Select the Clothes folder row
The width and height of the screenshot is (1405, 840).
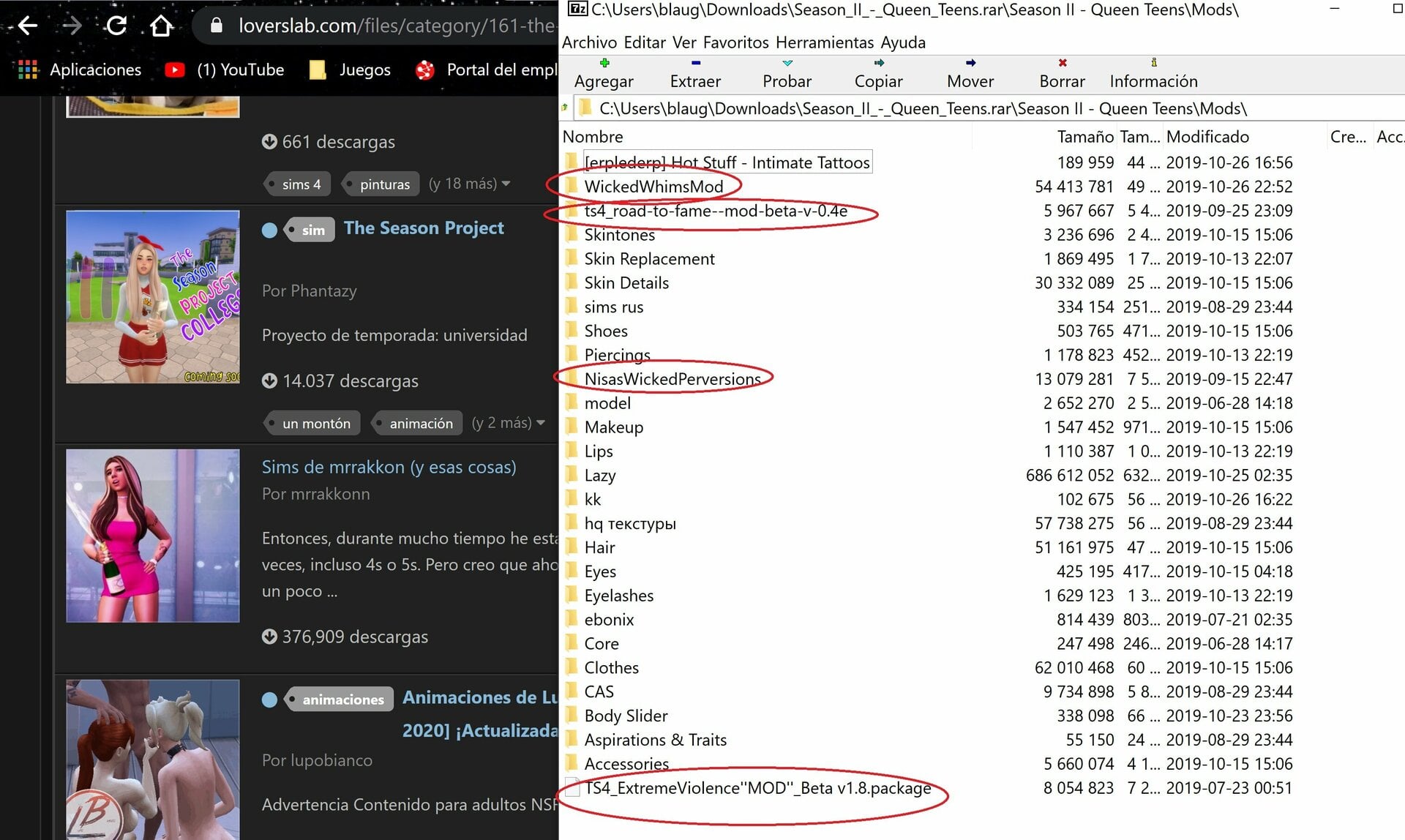(x=982, y=667)
